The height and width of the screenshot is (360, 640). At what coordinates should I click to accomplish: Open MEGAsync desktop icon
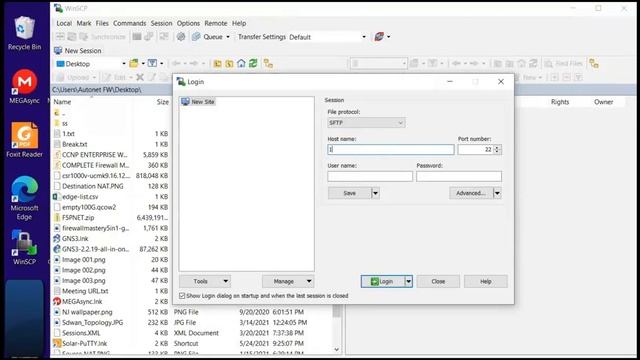[x=24, y=87]
